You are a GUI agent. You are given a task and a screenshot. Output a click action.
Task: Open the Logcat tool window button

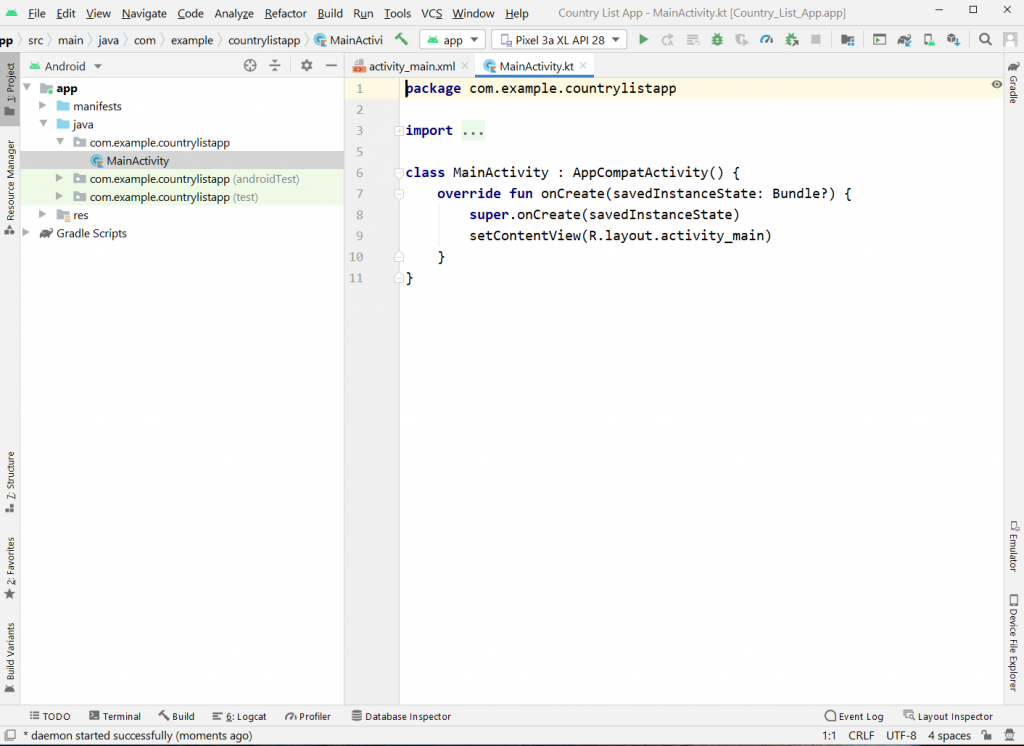[240, 716]
